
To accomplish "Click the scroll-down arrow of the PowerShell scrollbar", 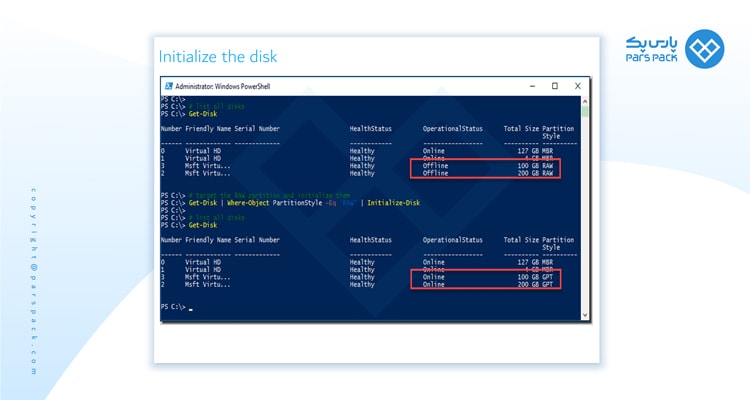I will 585,315.
